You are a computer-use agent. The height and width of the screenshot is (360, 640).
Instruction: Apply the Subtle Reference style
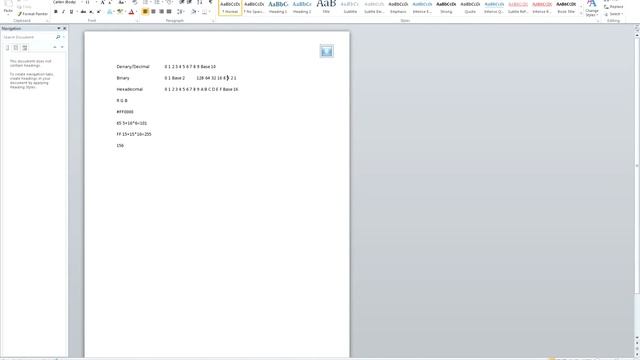[x=518, y=8]
